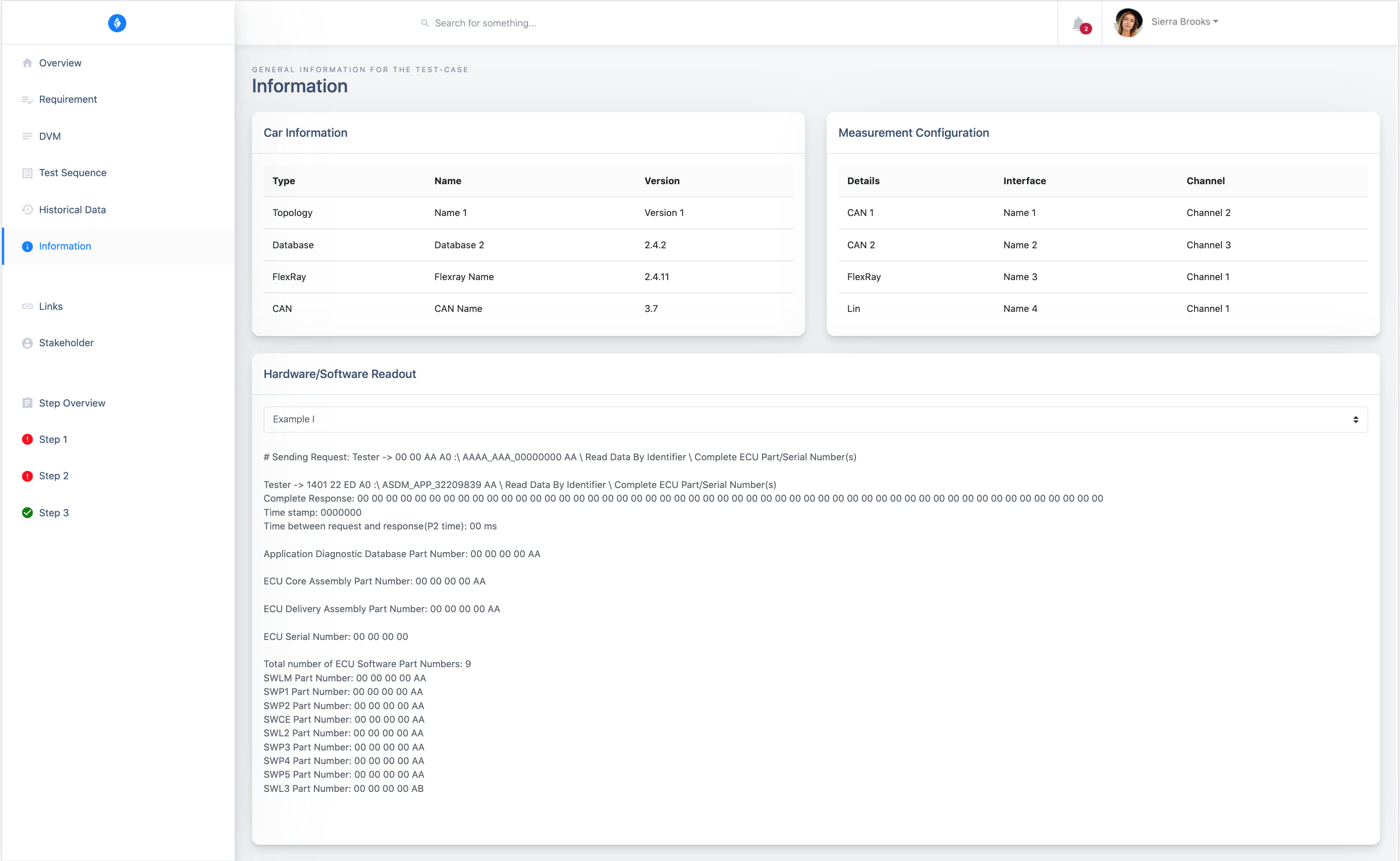The height and width of the screenshot is (861, 1400).
Task: Open Step 3 details
Action: click(x=53, y=512)
